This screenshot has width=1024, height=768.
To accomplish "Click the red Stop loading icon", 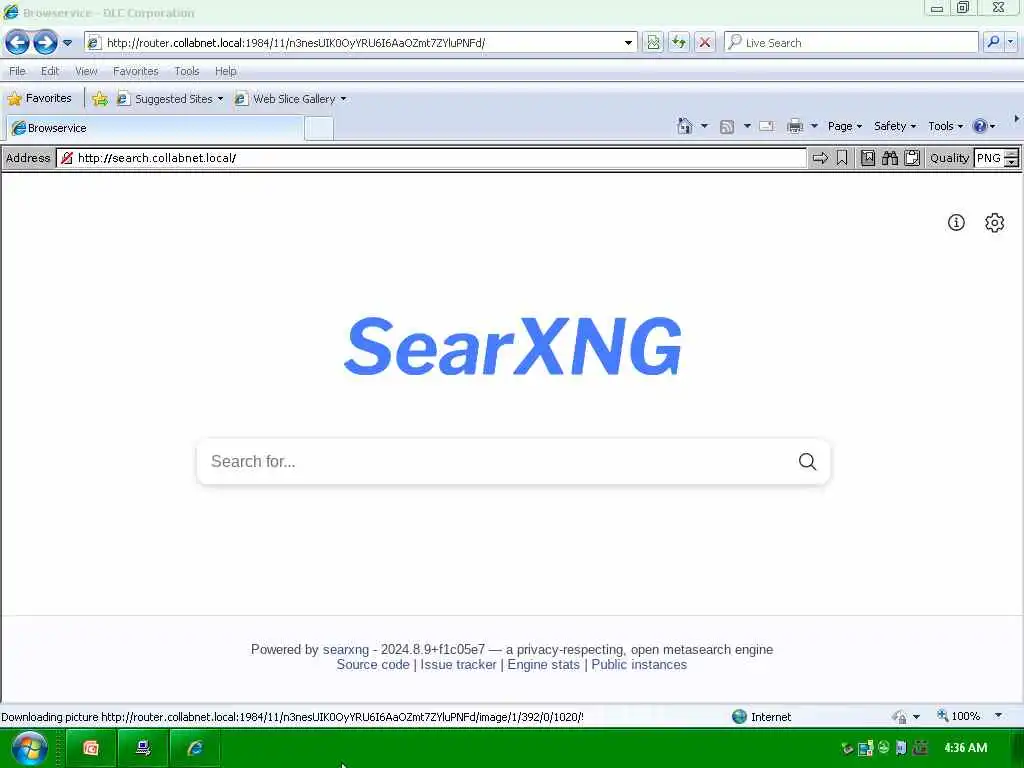I will (705, 43).
